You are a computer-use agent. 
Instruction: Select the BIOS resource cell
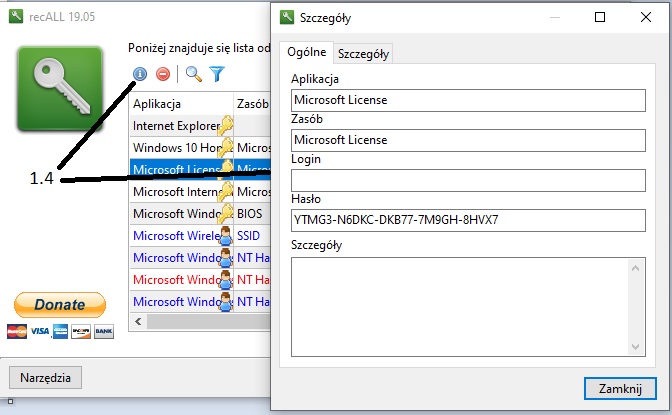coord(252,214)
